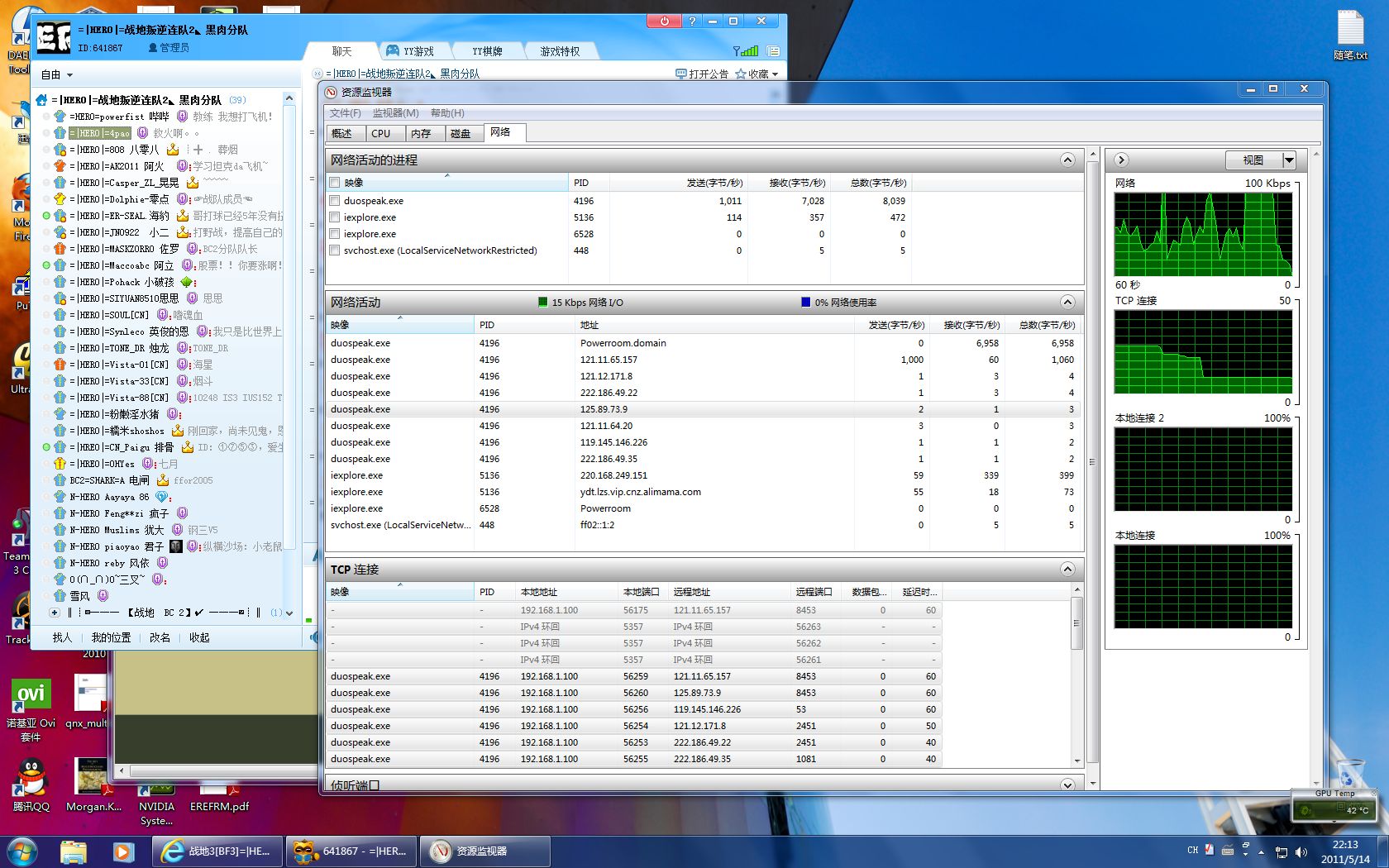Collapse the TCP 连接 section
This screenshot has height=868, width=1389.
tap(1067, 569)
